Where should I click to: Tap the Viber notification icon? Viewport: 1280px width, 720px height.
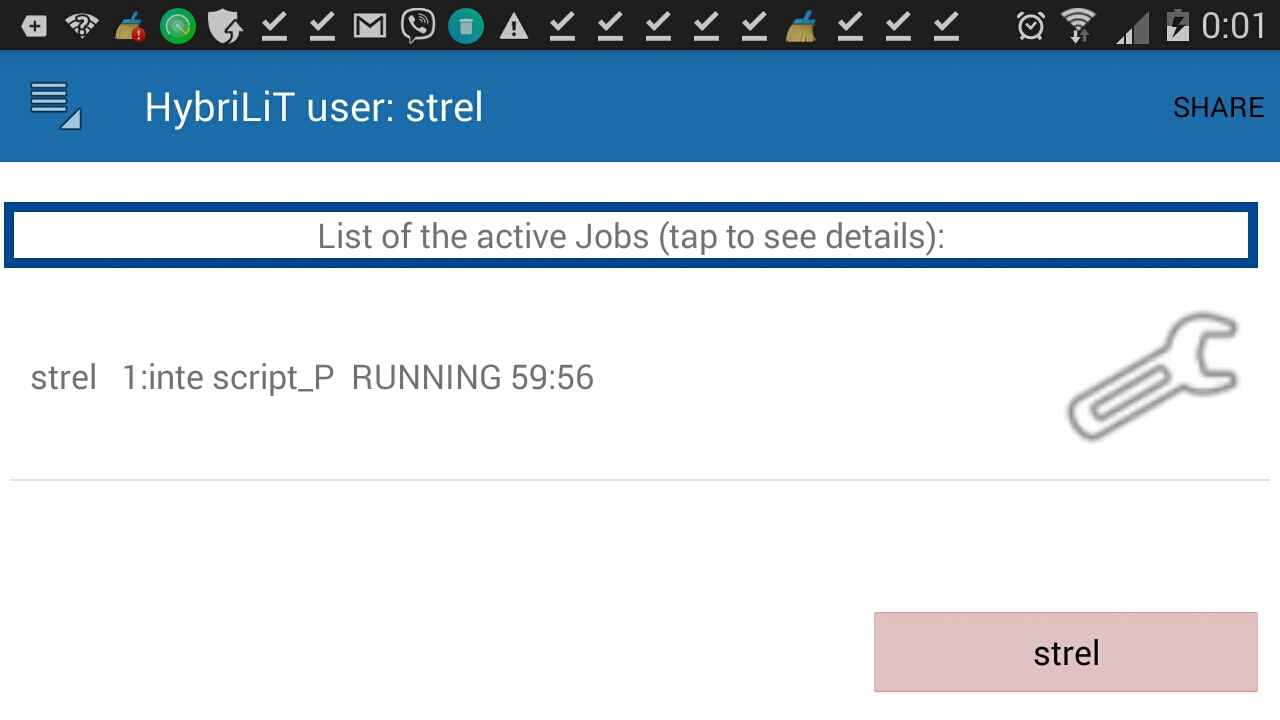coord(418,26)
